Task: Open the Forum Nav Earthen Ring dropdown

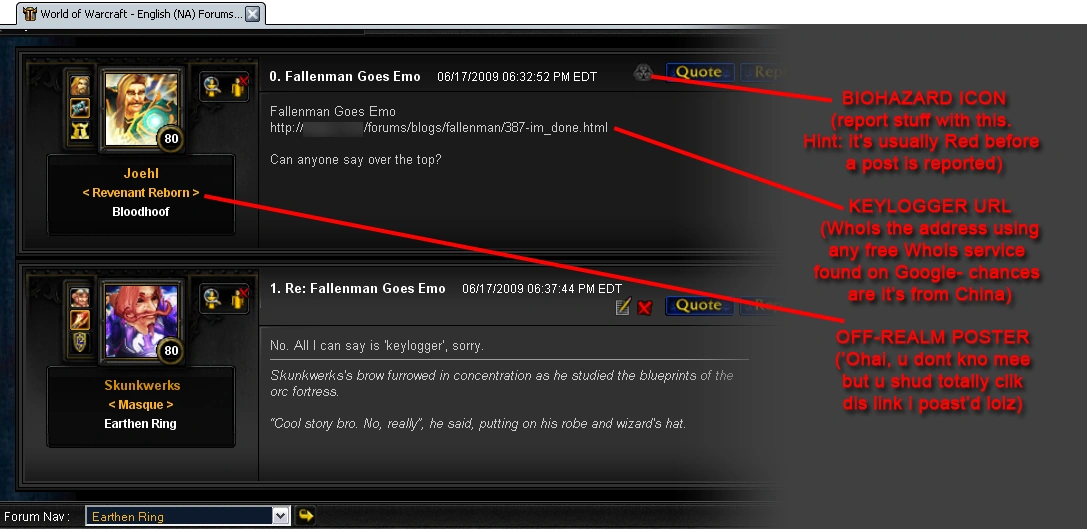Action: [187, 516]
